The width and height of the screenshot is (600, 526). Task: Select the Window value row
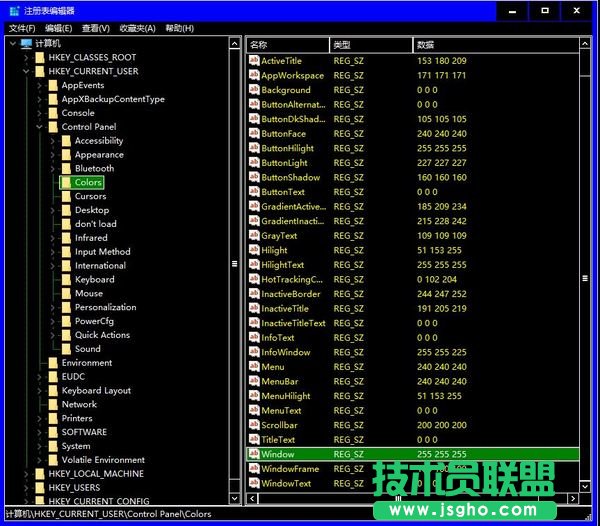point(412,454)
